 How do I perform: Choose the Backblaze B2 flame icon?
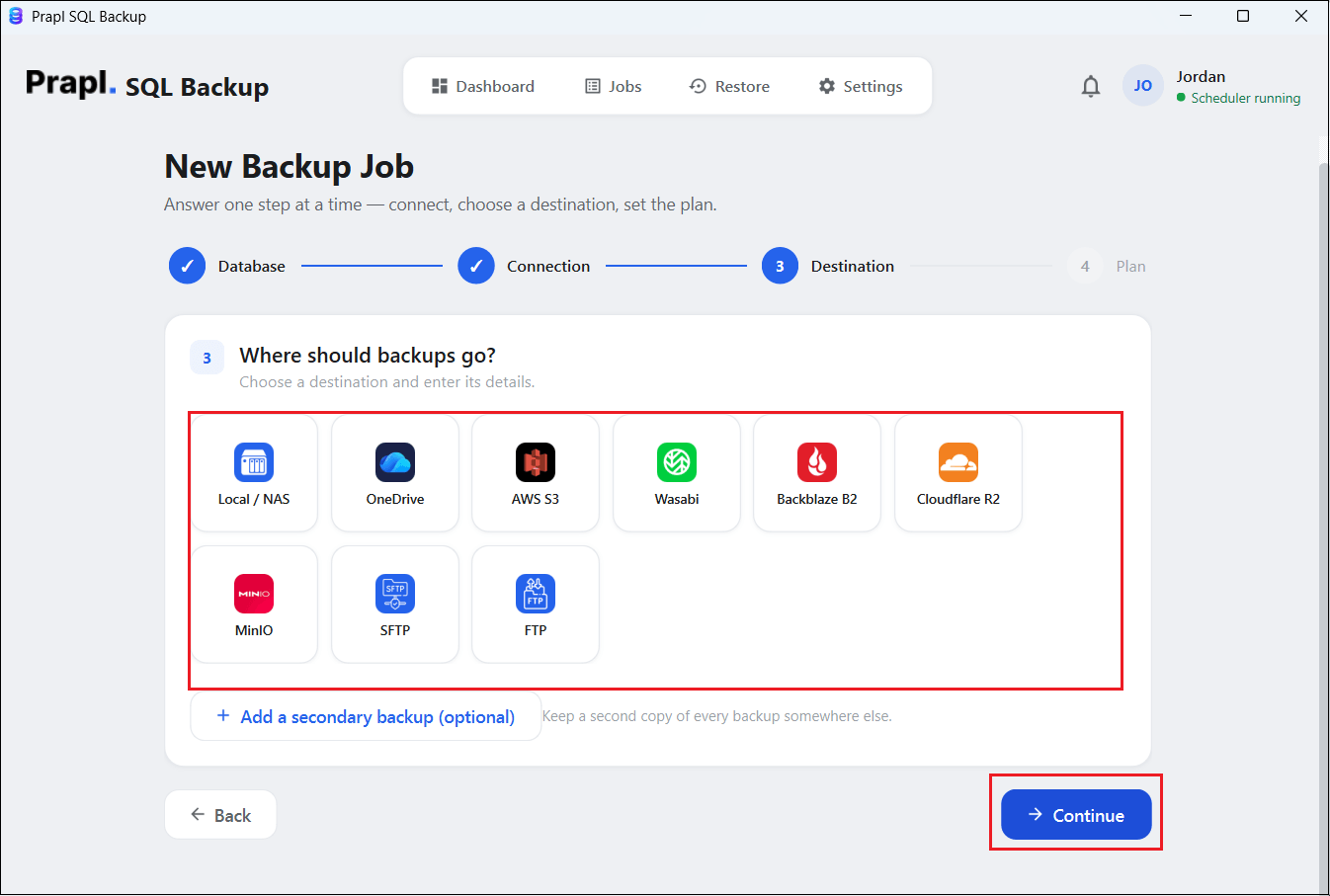[817, 462]
